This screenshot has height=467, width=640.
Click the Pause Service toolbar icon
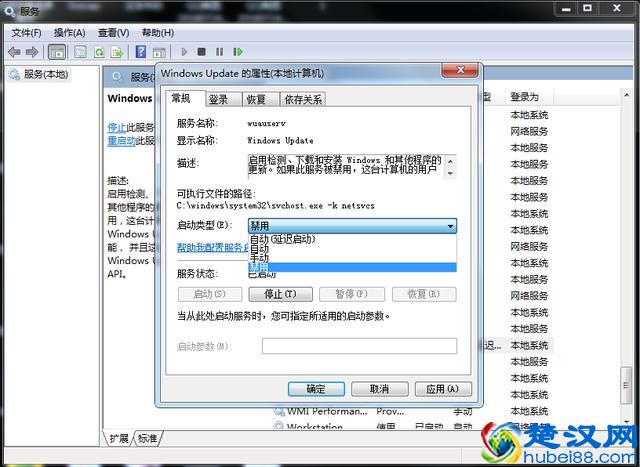tap(220, 52)
